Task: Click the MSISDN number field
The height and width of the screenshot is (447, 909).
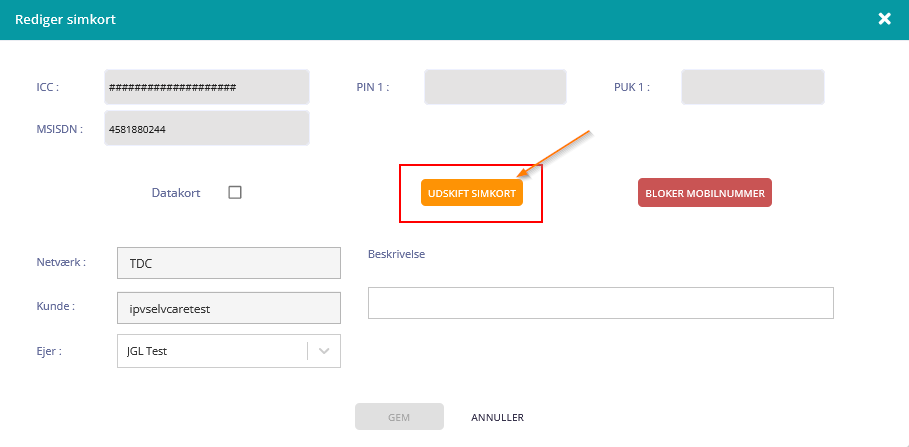Action: point(207,128)
